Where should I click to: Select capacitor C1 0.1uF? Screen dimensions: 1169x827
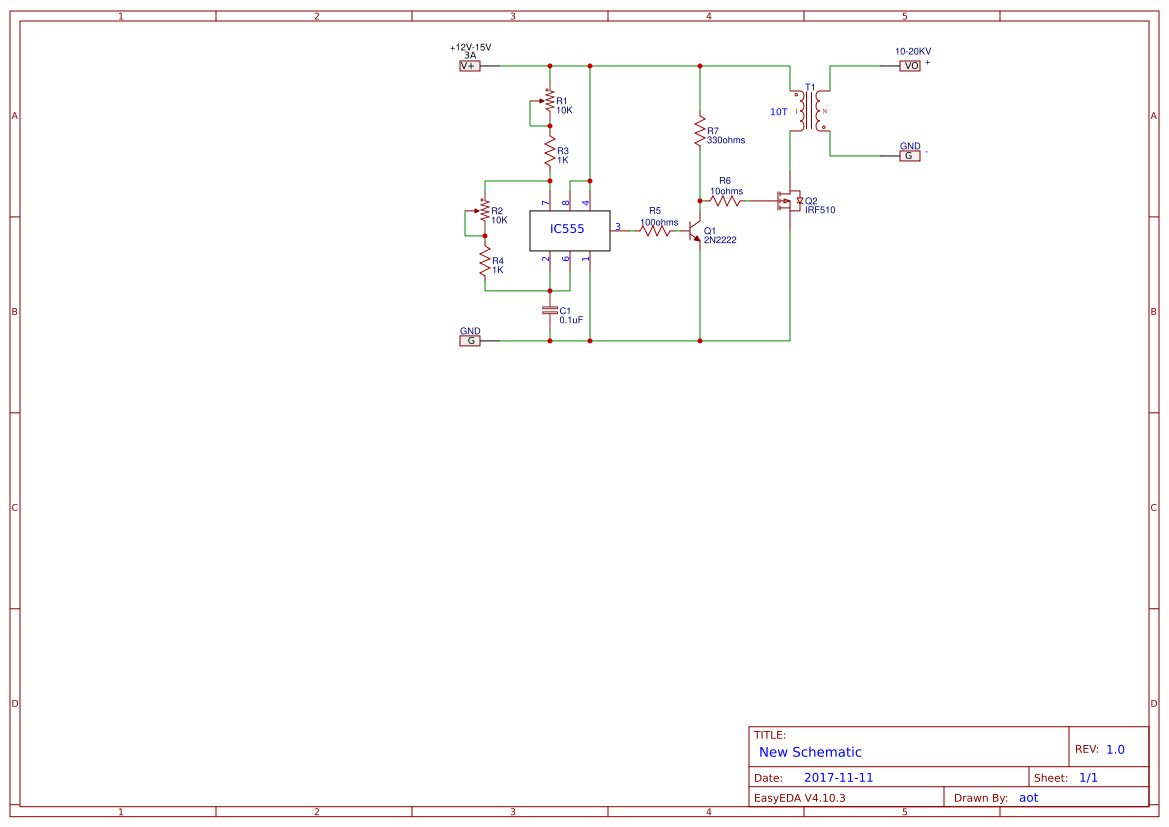549,311
